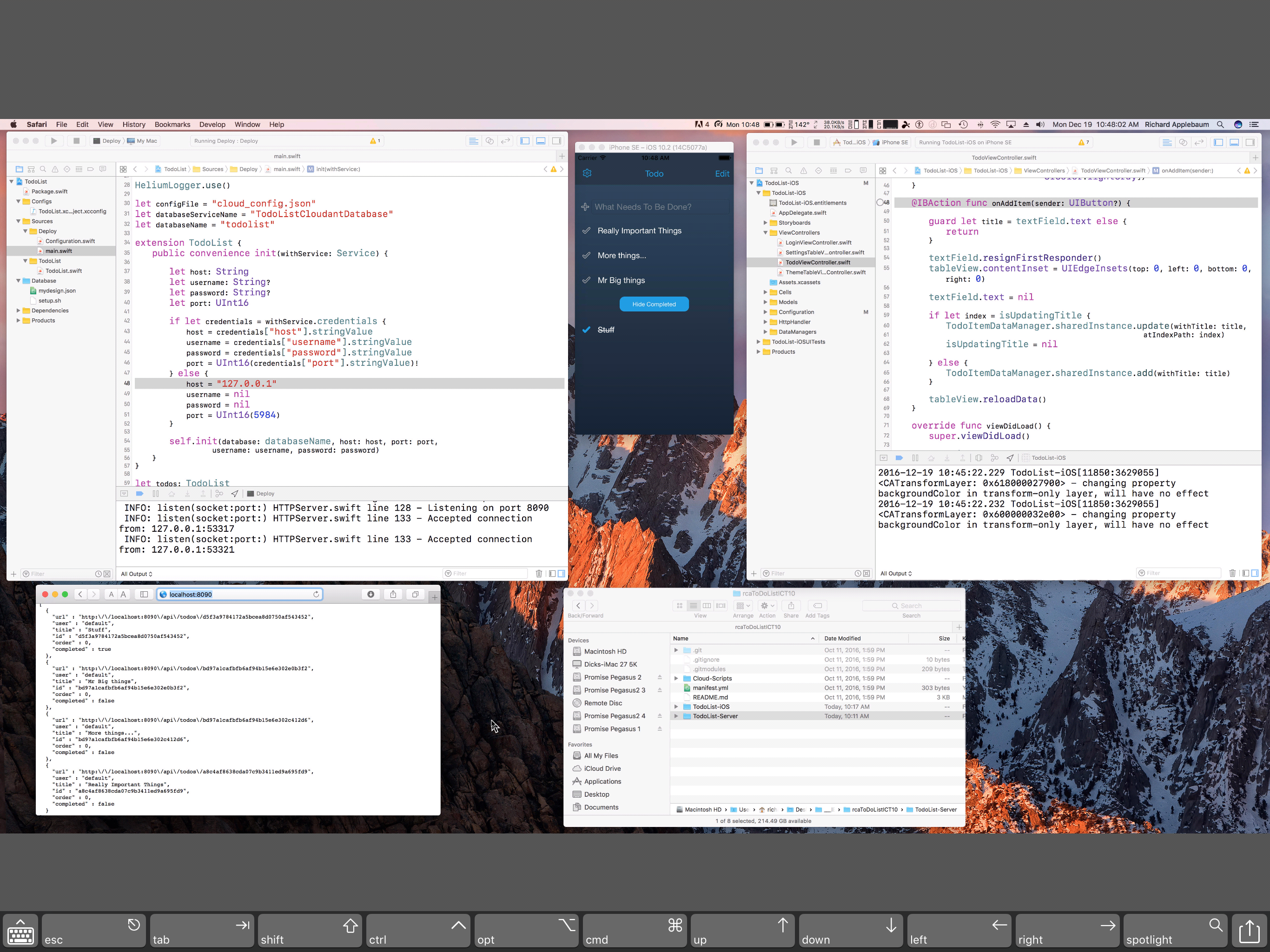Mark Really Important Things as completed
This screenshot has height=952, width=1270.
[x=586, y=231]
